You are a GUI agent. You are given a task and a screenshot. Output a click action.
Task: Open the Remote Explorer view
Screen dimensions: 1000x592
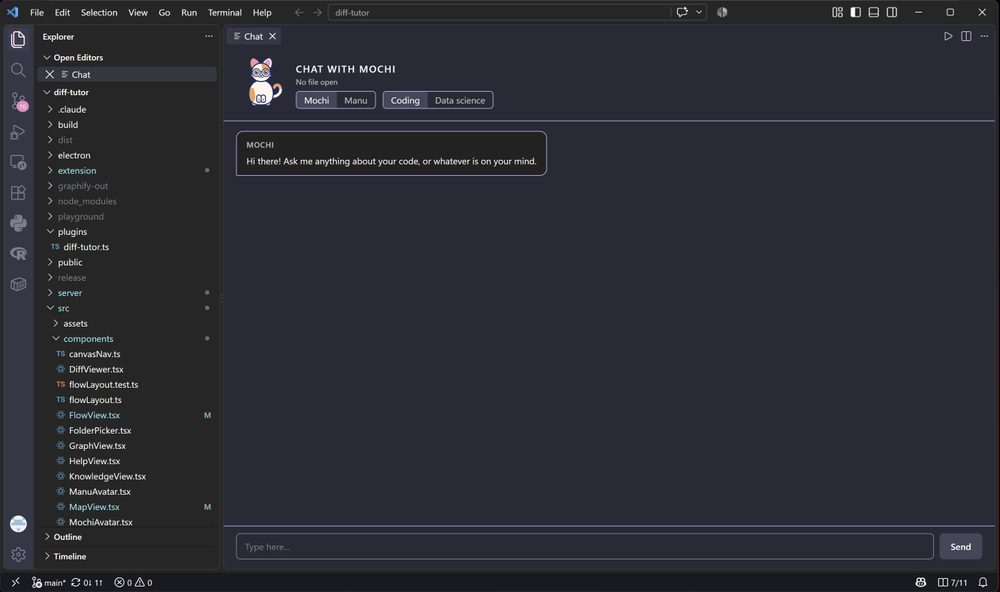(x=18, y=162)
